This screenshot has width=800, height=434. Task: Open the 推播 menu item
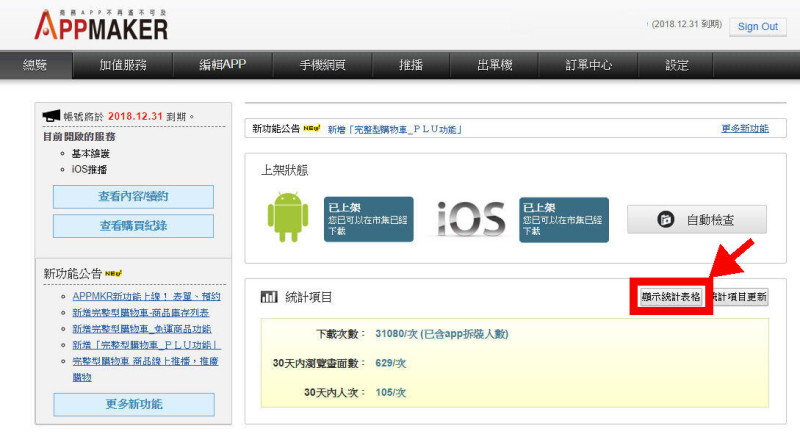(410, 65)
